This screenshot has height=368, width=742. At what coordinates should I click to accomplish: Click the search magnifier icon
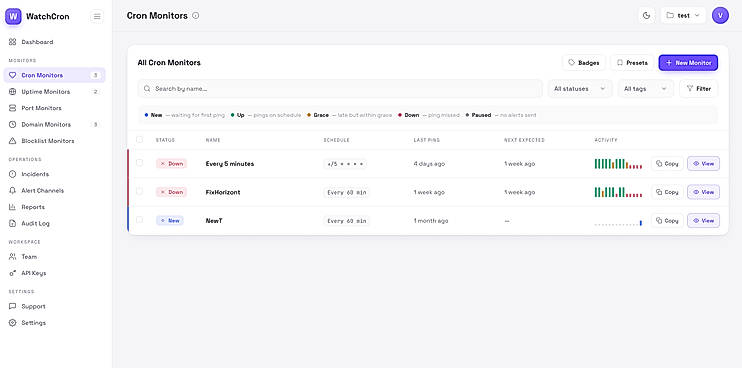(x=147, y=88)
